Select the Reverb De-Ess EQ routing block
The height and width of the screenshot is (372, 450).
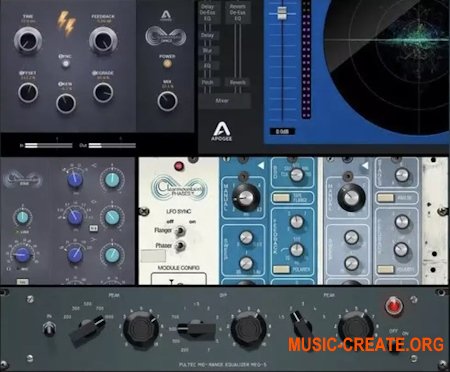237,13
